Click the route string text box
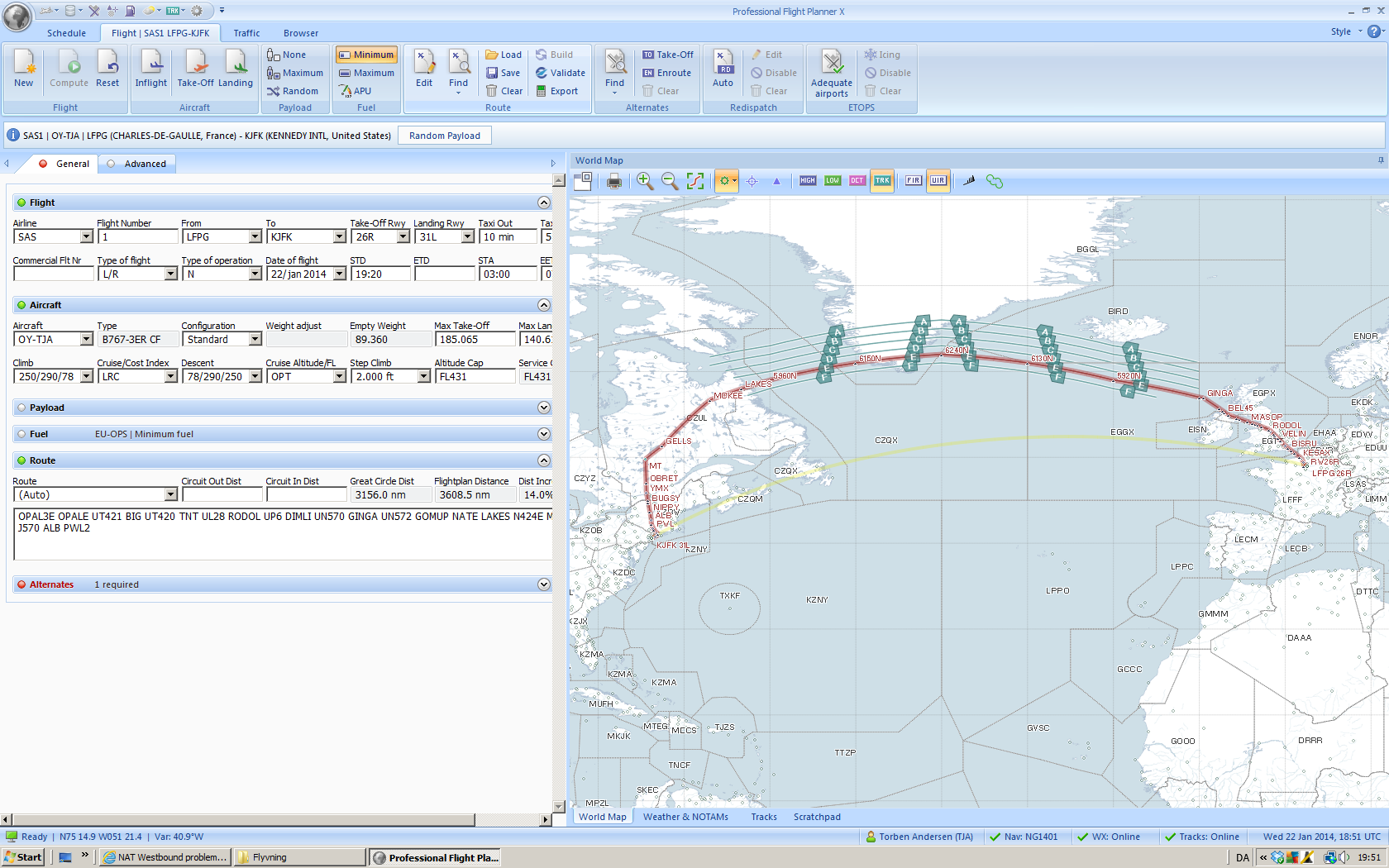 pos(283,534)
